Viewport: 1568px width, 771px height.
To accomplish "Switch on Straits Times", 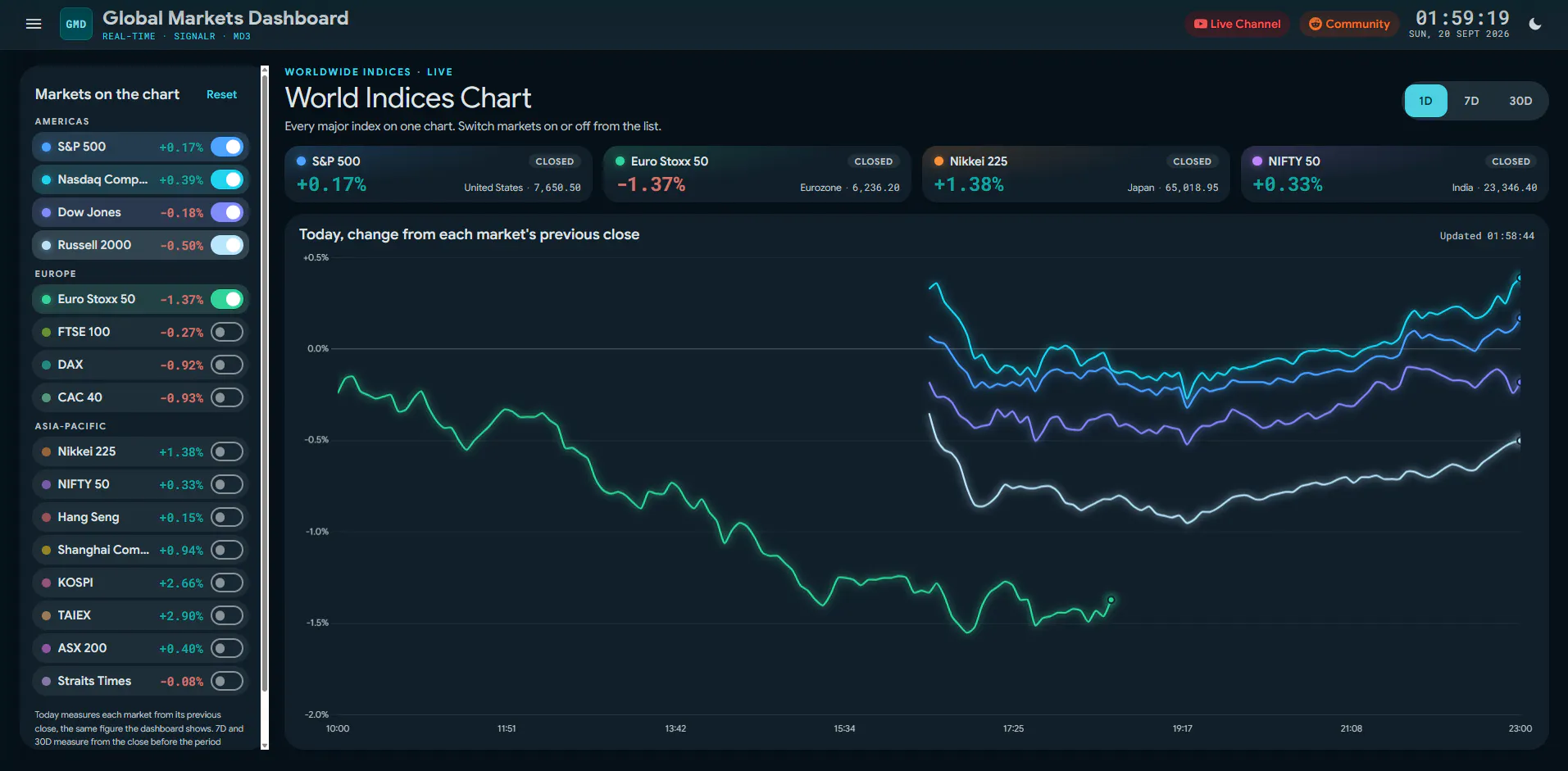I will pyautogui.click(x=227, y=681).
